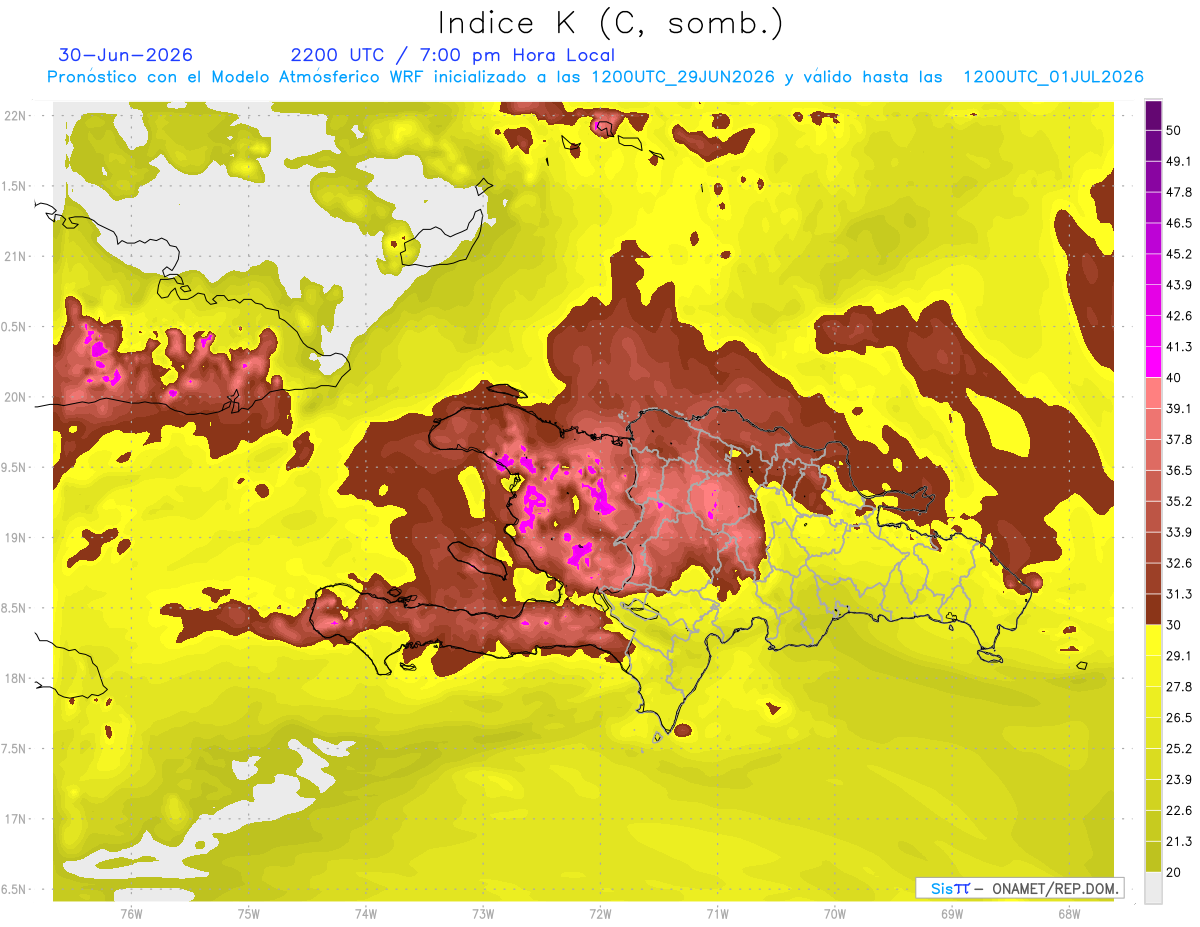Image resolution: width=1200 pixels, height=927 pixels.
Task: Click longitude axis label "73W"
Action: coord(483,913)
